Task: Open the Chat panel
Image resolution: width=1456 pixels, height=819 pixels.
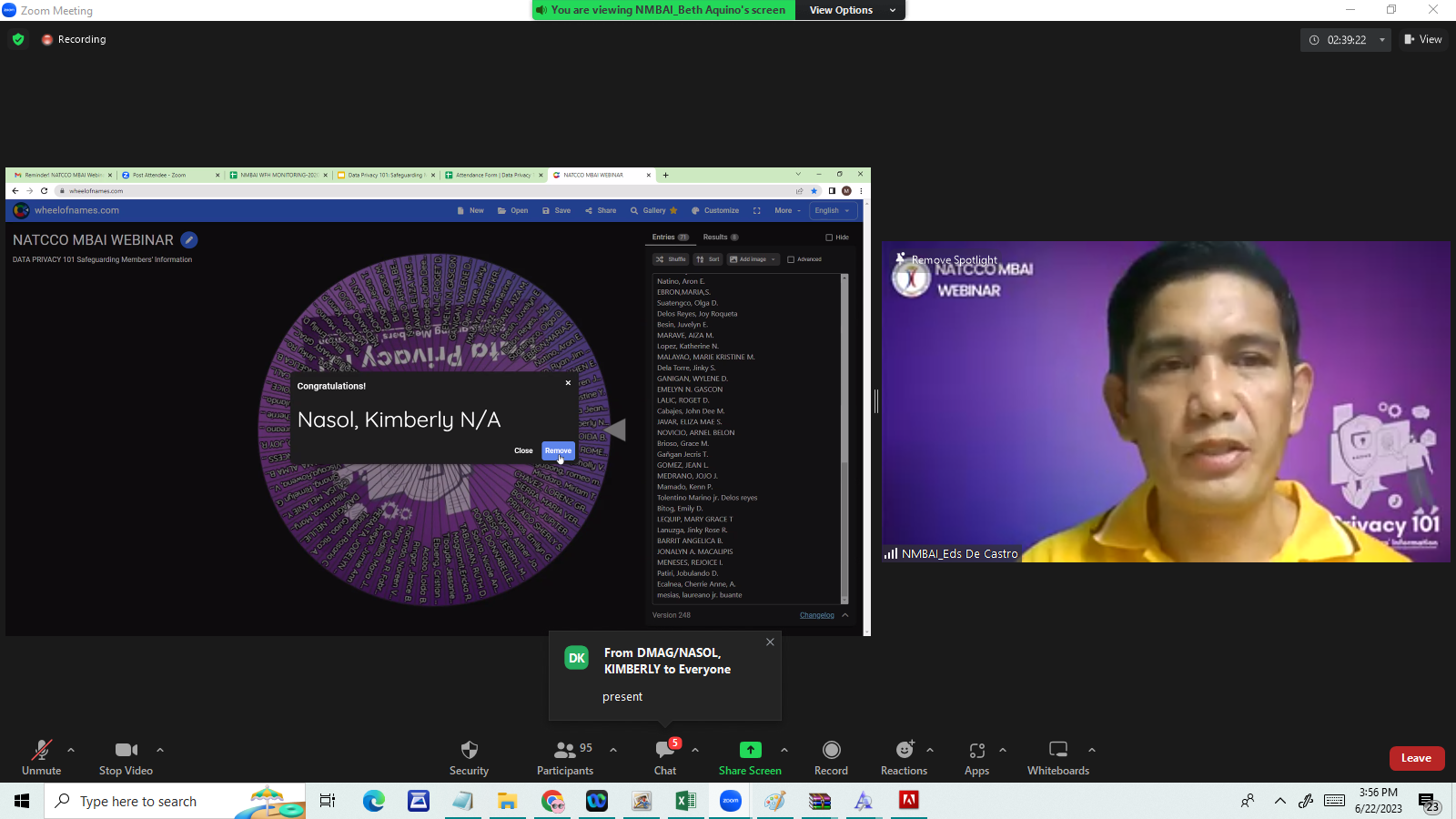Action: 665,757
